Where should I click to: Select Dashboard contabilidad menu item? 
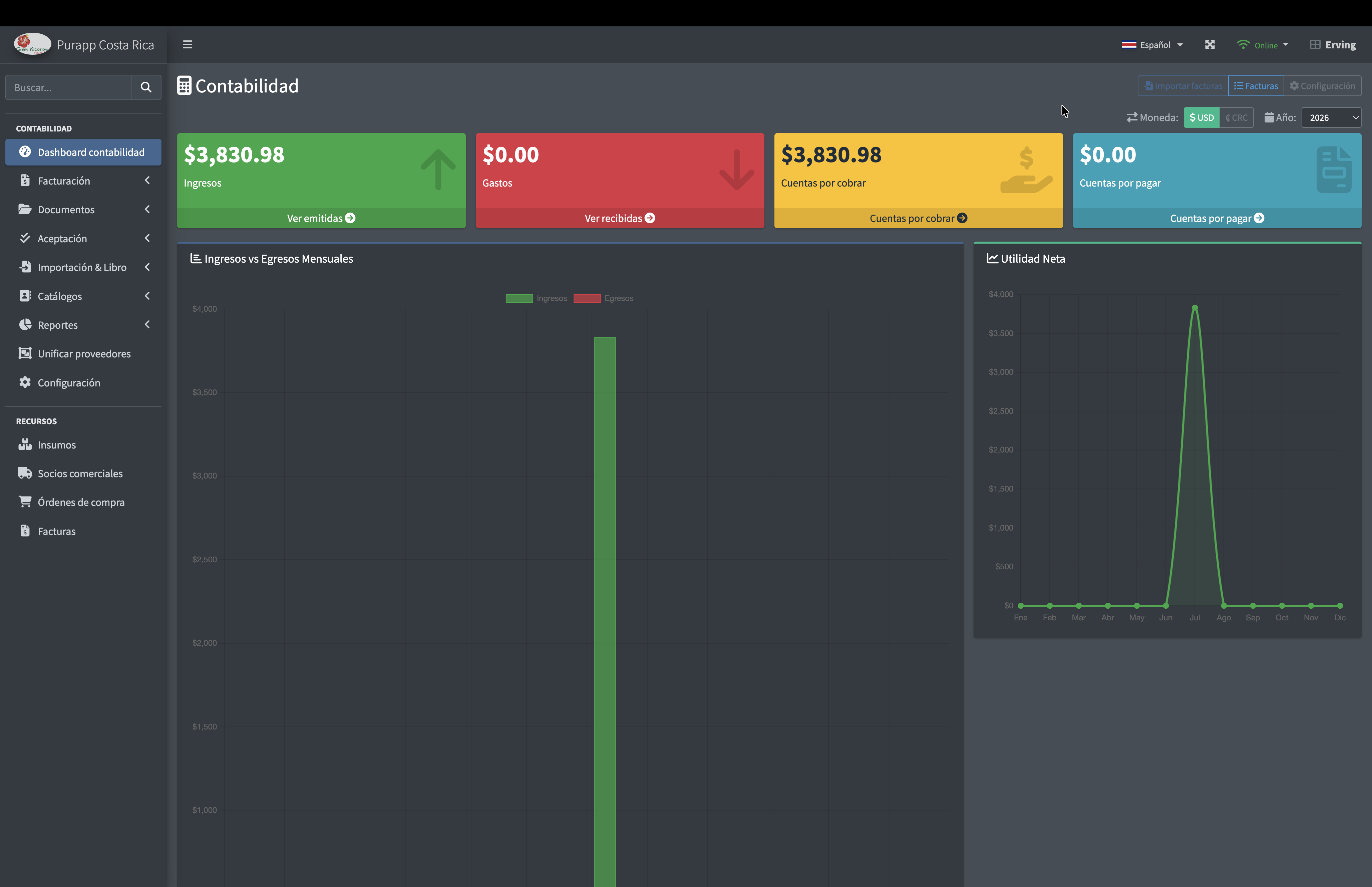tap(83, 152)
